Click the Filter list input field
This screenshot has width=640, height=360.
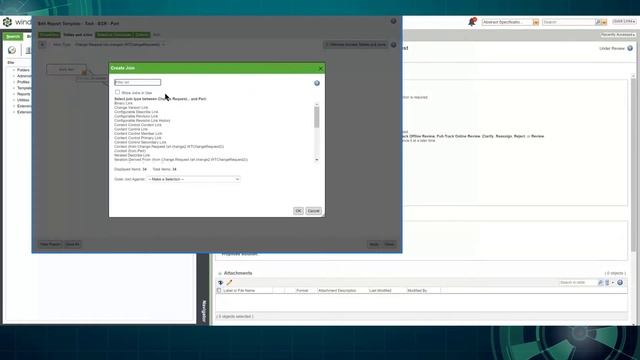point(138,82)
